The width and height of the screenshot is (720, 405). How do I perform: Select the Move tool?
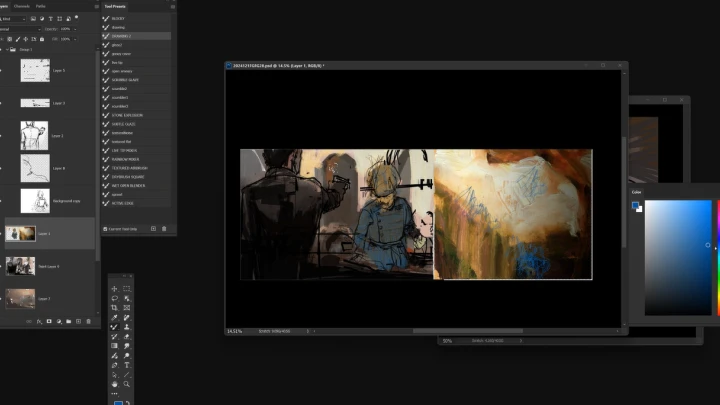[114, 289]
